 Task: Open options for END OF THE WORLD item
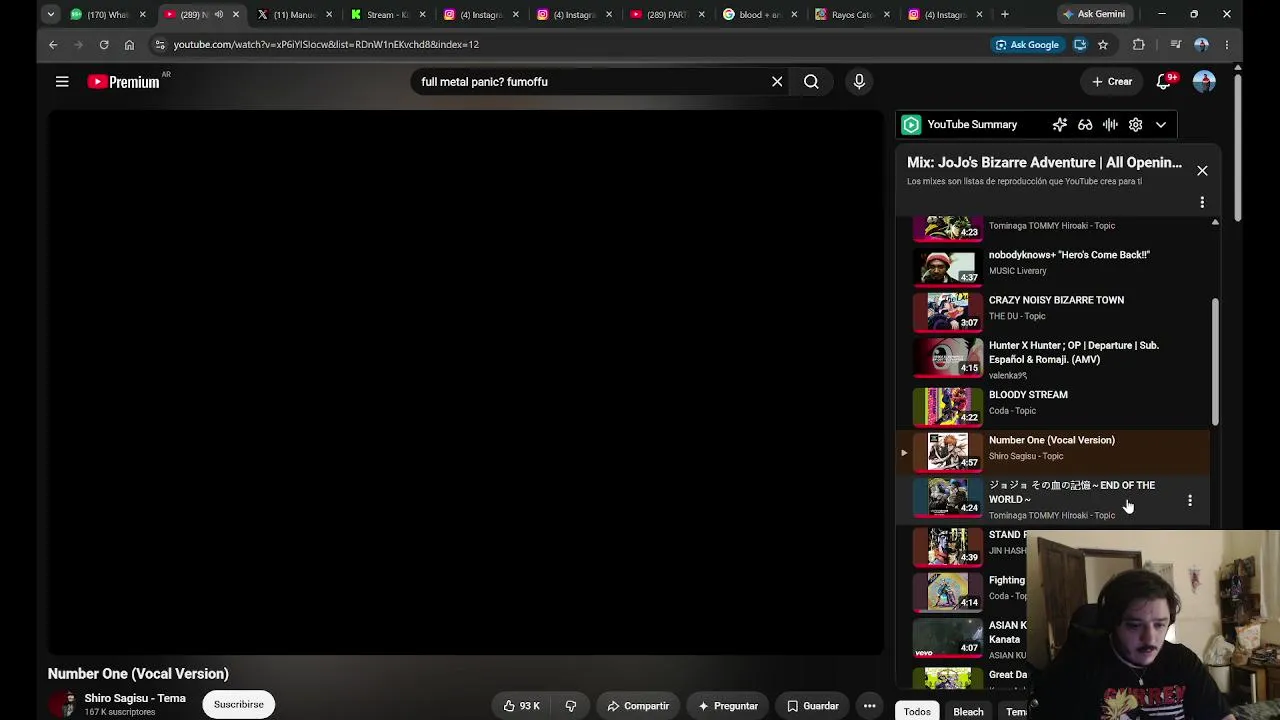click(x=1190, y=500)
